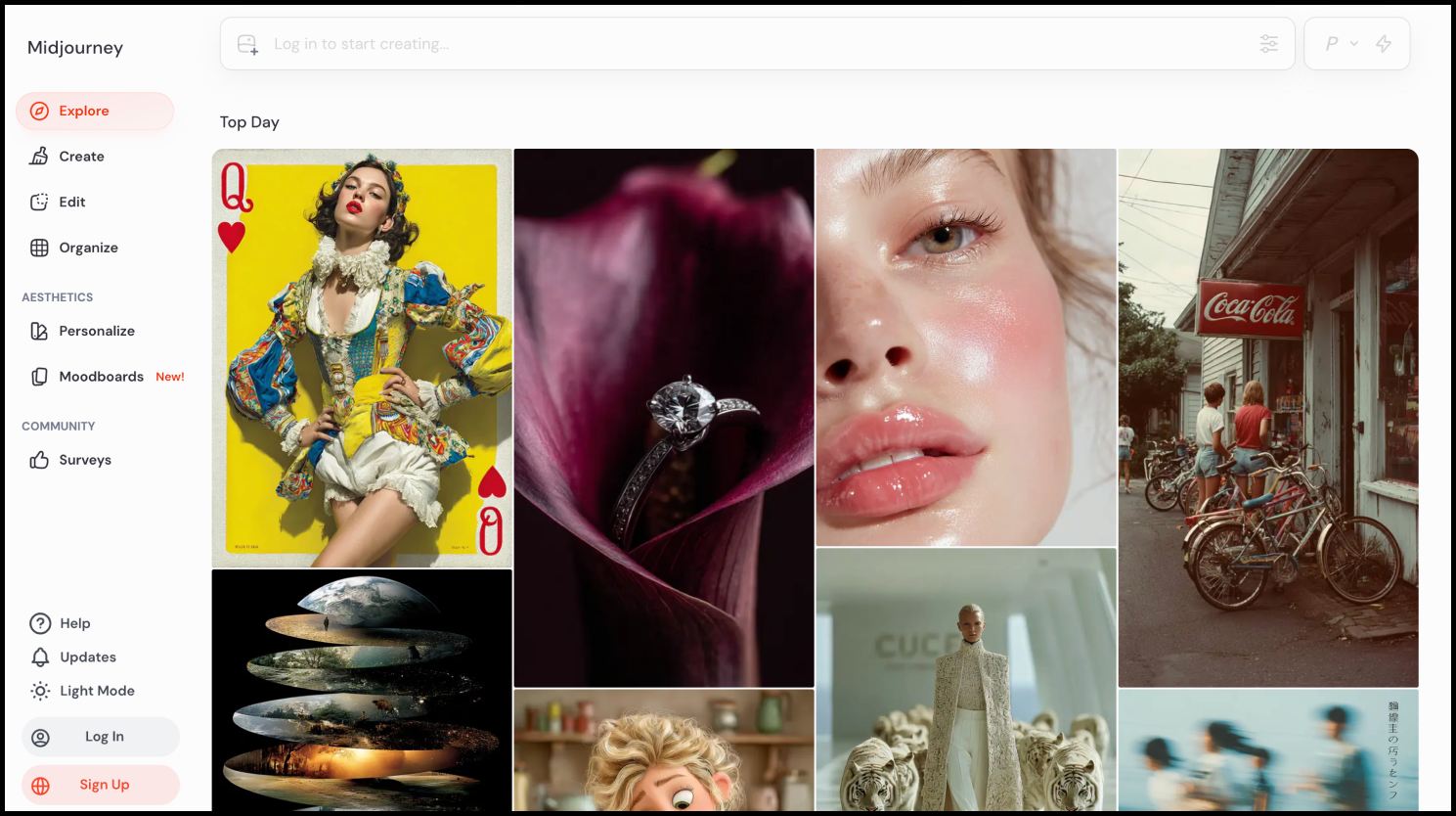Click the Log In user avatar icon
This screenshot has height=816, width=1456.
(x=40, y=738)
